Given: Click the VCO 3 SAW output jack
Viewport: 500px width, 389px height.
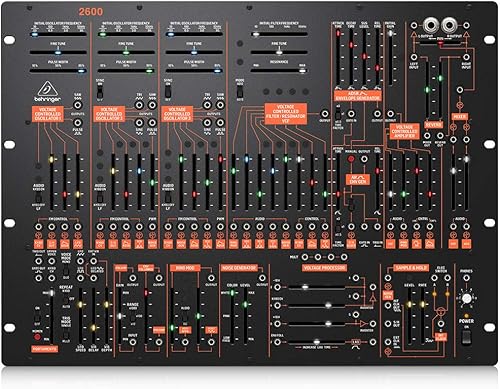Looking at the screenshot, I should pos(220,105).
